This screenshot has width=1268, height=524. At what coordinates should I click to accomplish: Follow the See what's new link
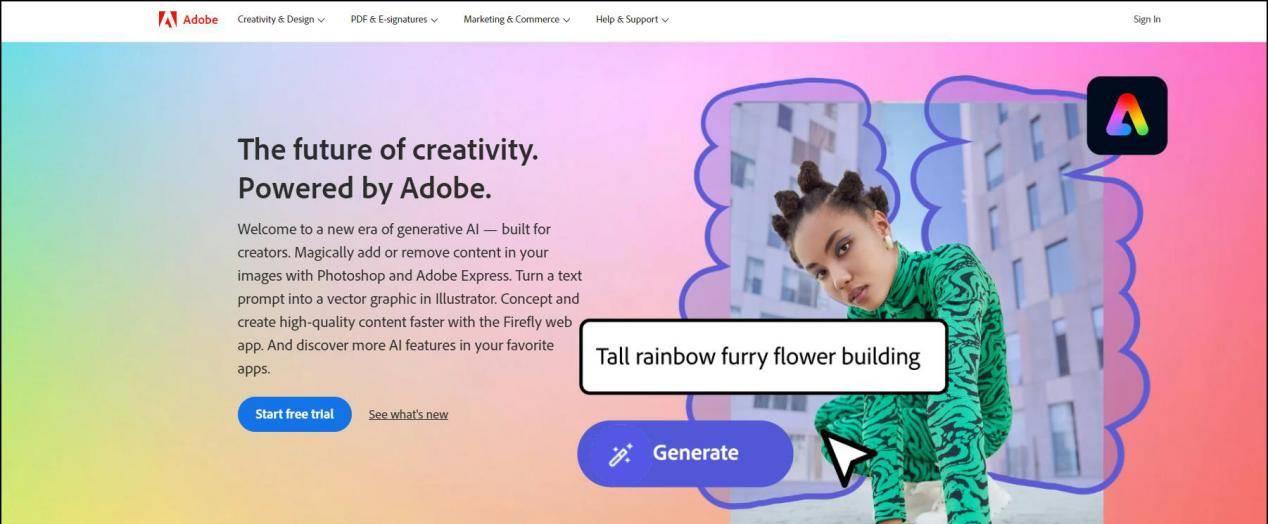[x=408, y=414]
